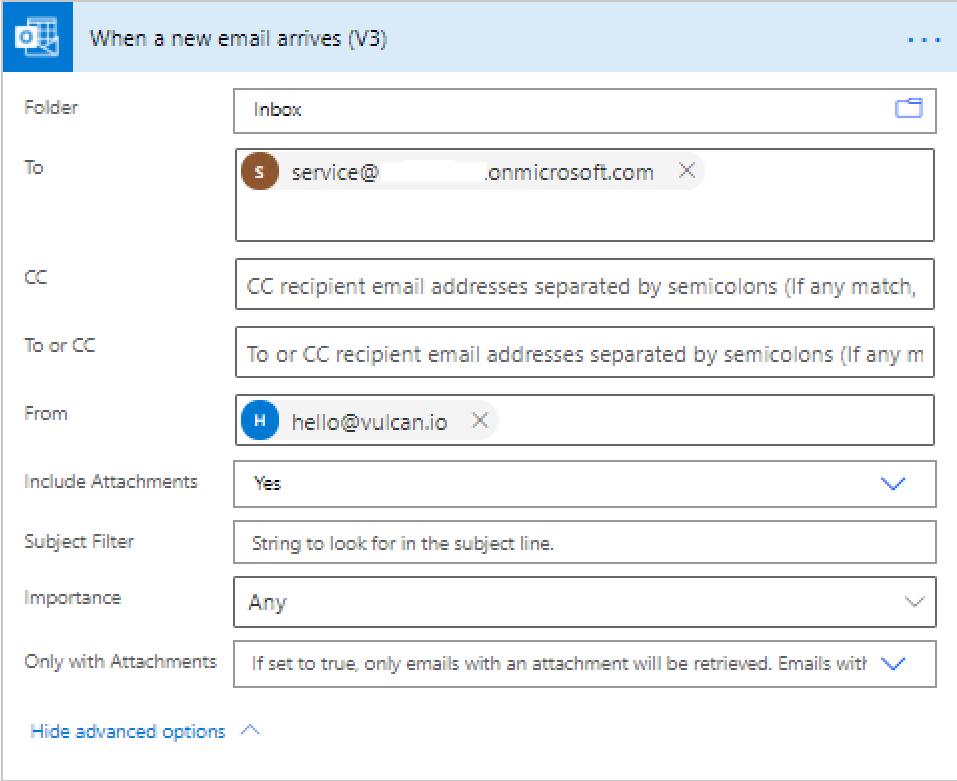Viewport: 957px width, 781px height.
Task: Click the Inbox text in Folder field
Action: coord(277,110)
